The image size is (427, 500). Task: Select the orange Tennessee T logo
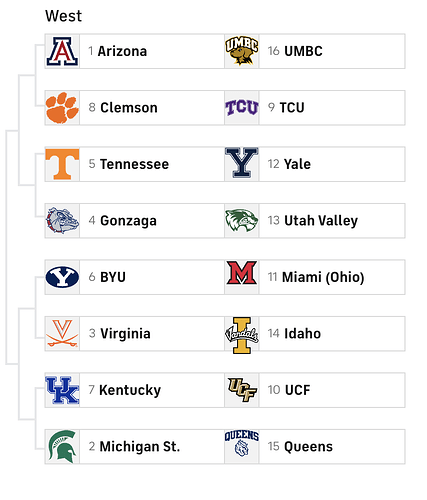click(62, 164)
